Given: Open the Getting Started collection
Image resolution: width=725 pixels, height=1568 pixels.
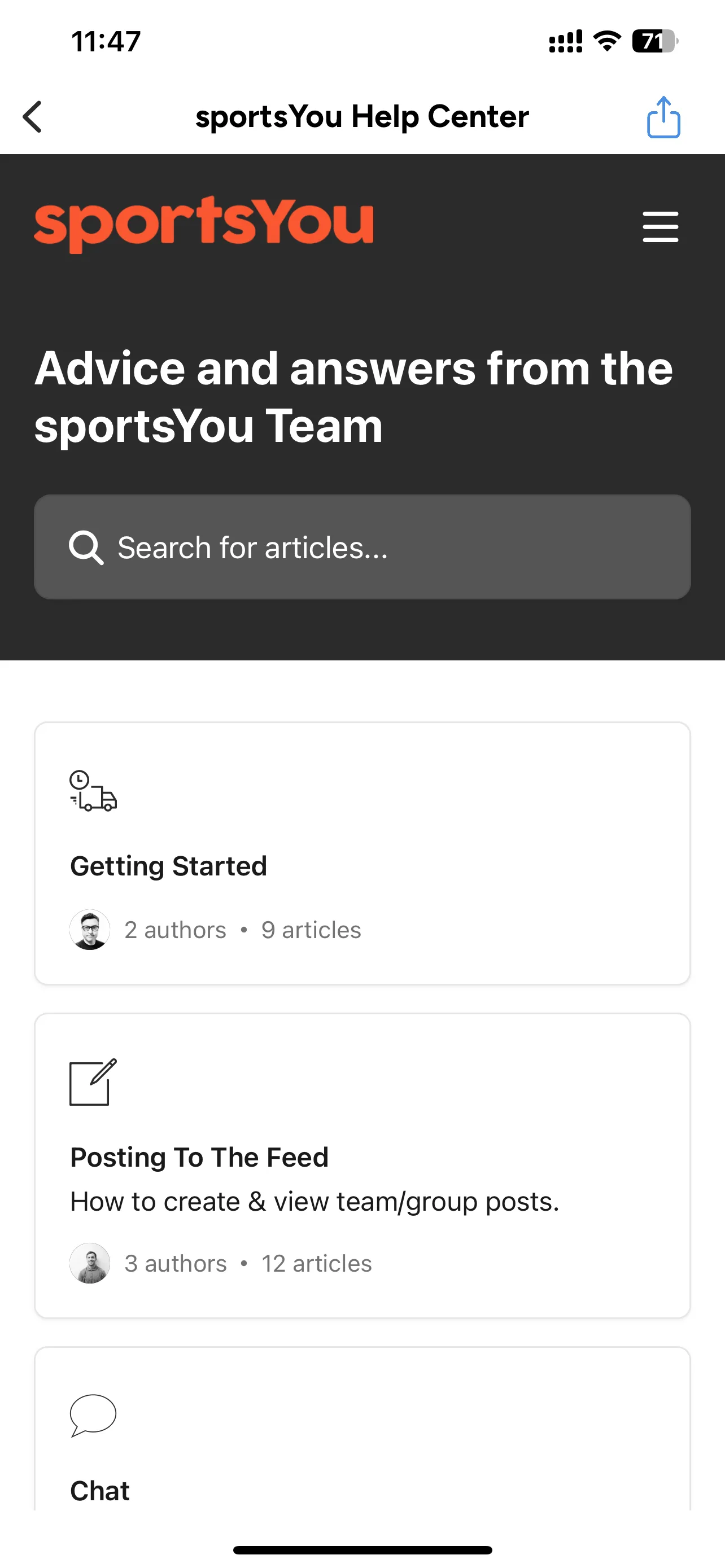Looking at the screenshot, I should [362, 853].
